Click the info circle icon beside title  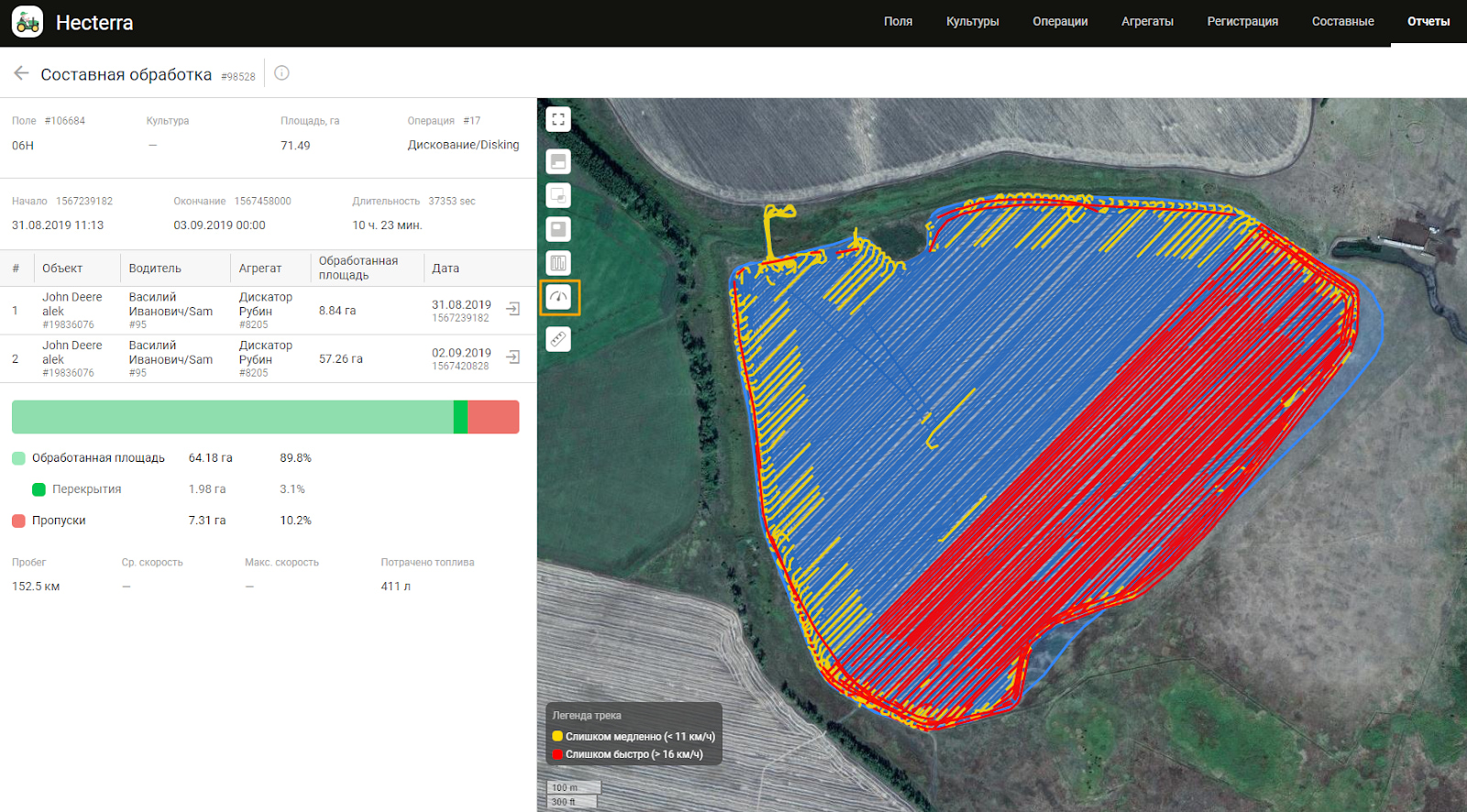[x=281, y=73]
